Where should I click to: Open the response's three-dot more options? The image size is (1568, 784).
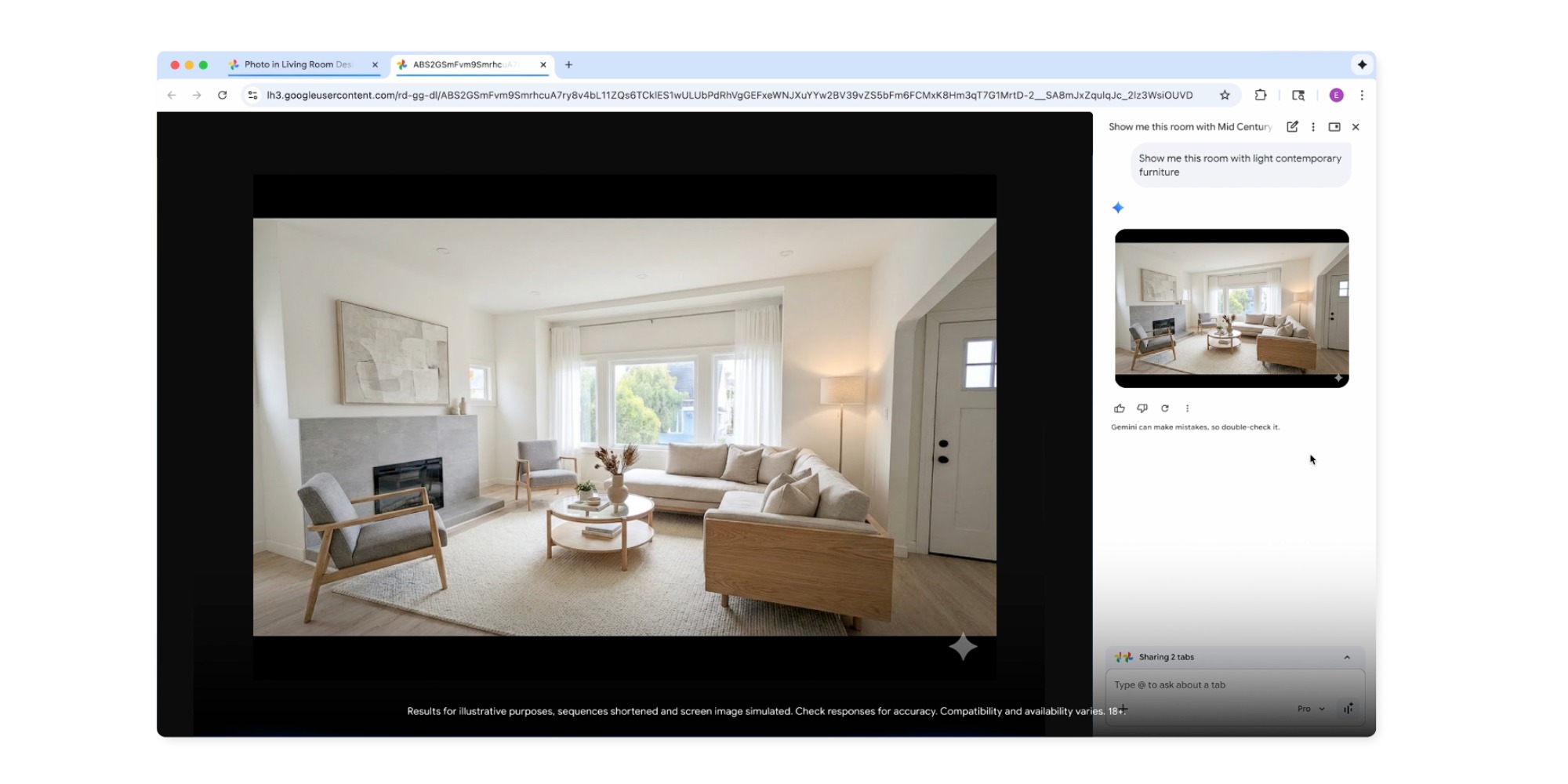(1188, 408)
